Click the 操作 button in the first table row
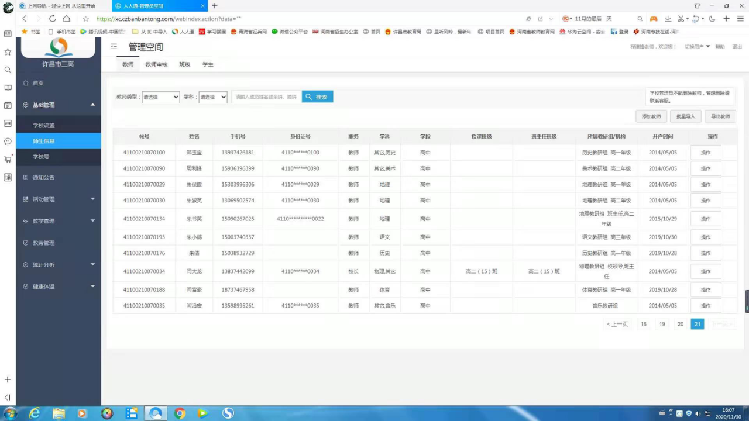The width and height of the screenshot is (750, 422). [x=705, y=151]
